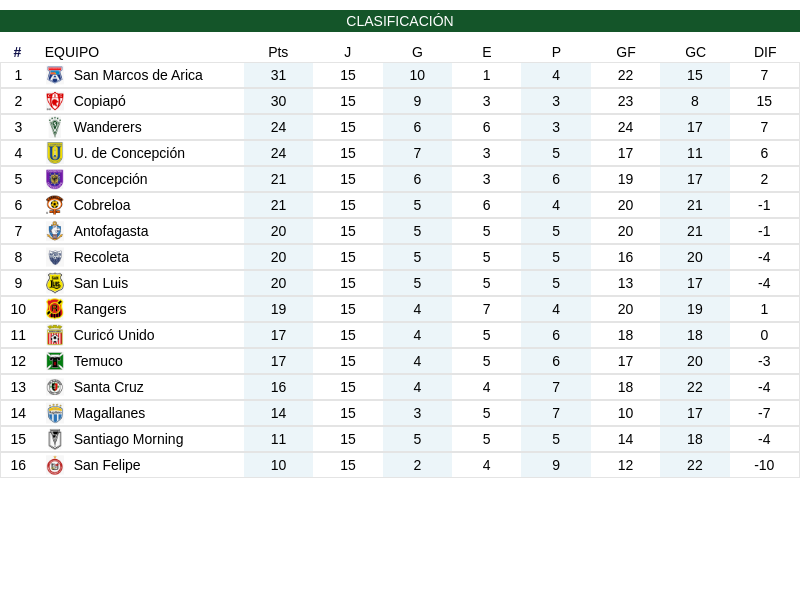The height and width of the screenshot is (600, 800).
Task: Click the San Felipe team crest
Action: click(55, 465)
